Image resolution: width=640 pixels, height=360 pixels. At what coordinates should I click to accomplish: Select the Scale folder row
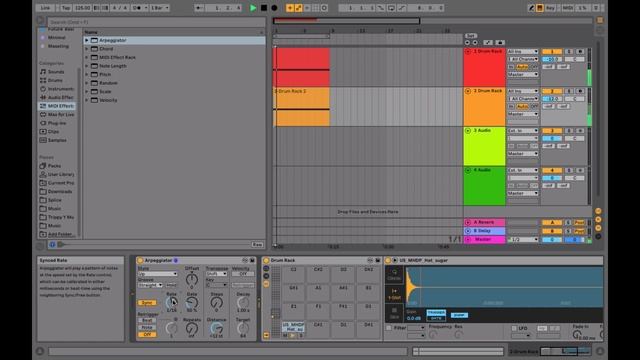point(174,92)
